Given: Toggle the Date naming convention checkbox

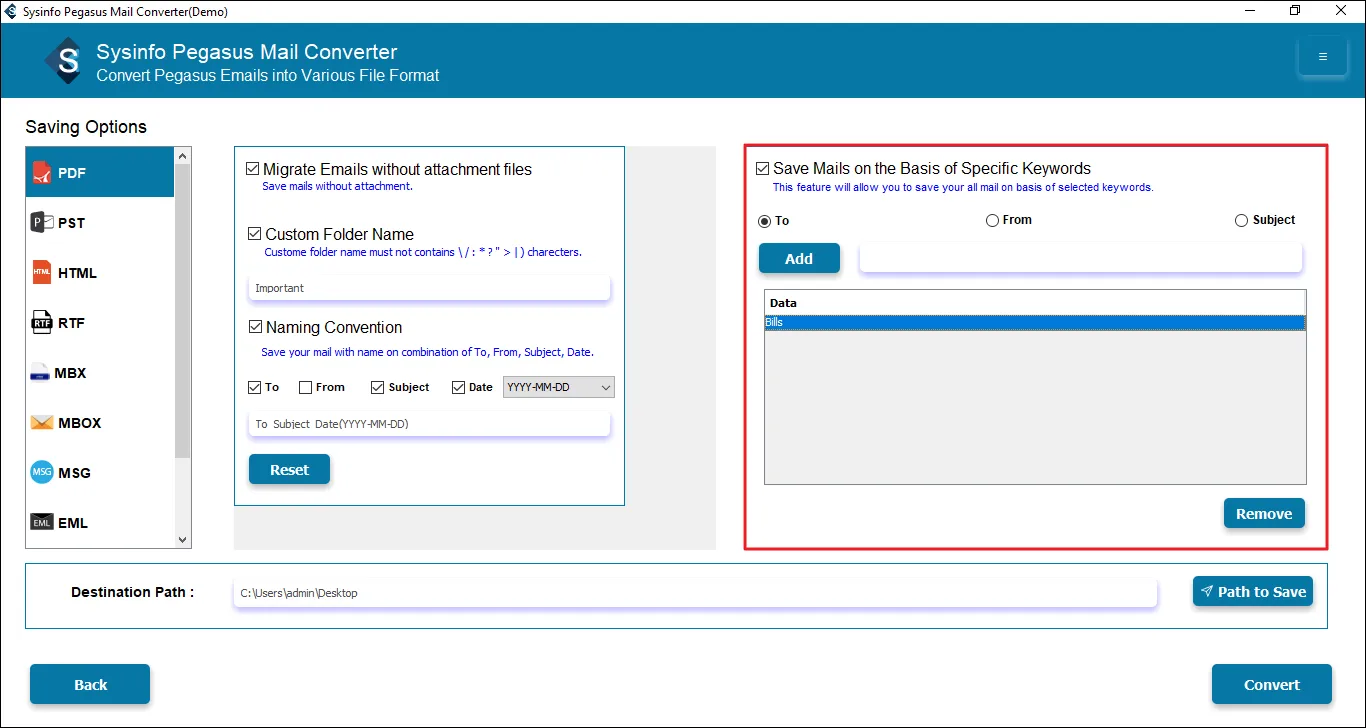Looking at the screenshot, I should coord(458,387).
